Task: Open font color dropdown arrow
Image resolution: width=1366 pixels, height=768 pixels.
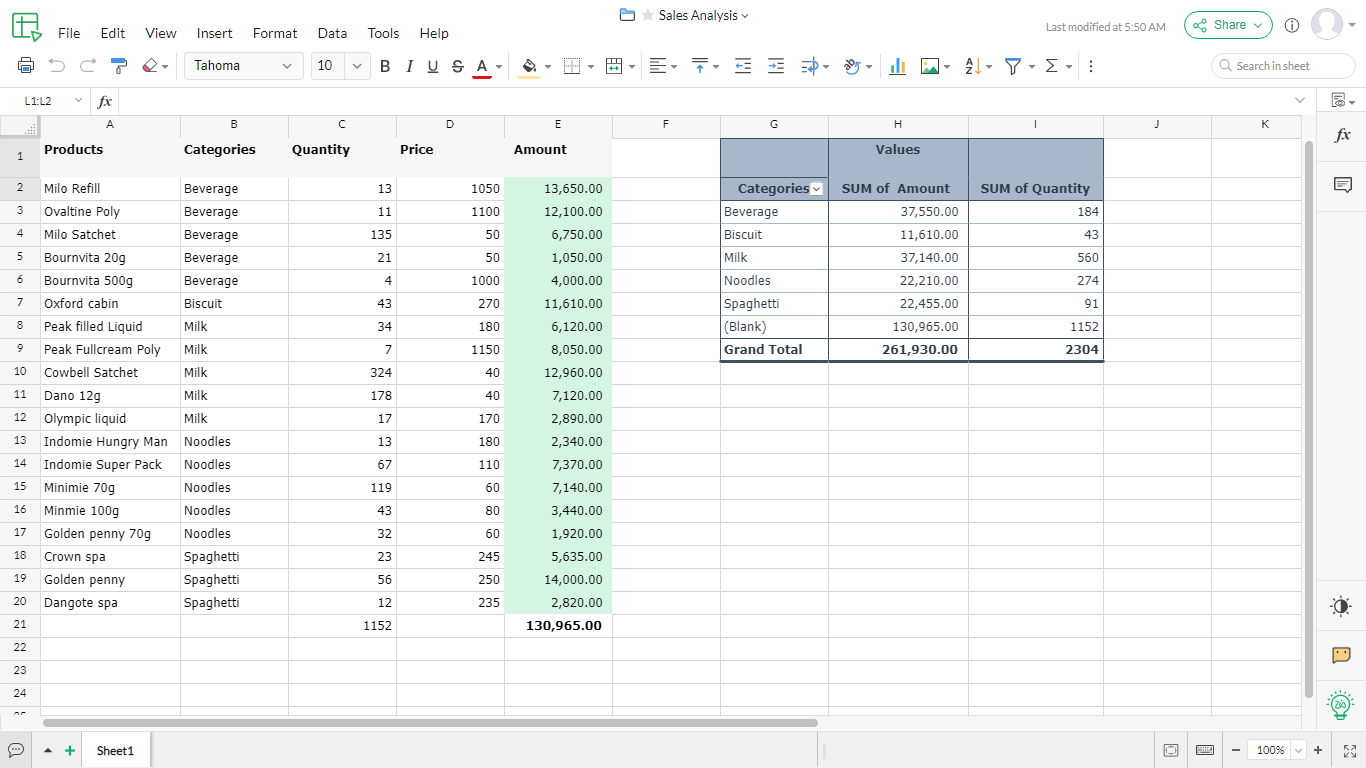Action: (x=499, y=67)
